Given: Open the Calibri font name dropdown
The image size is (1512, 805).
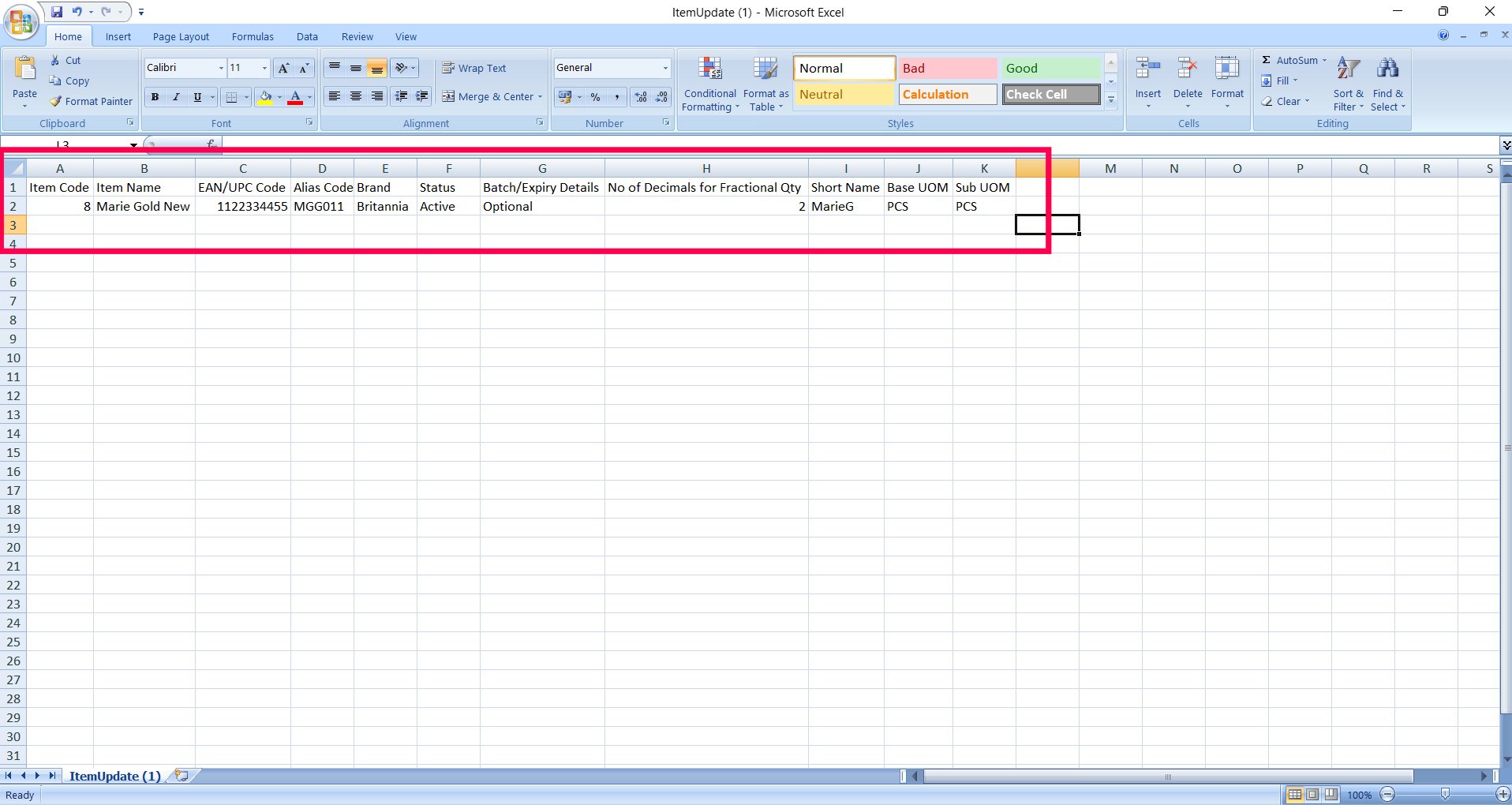Looking at the screenshot, I should click(221, 68).
